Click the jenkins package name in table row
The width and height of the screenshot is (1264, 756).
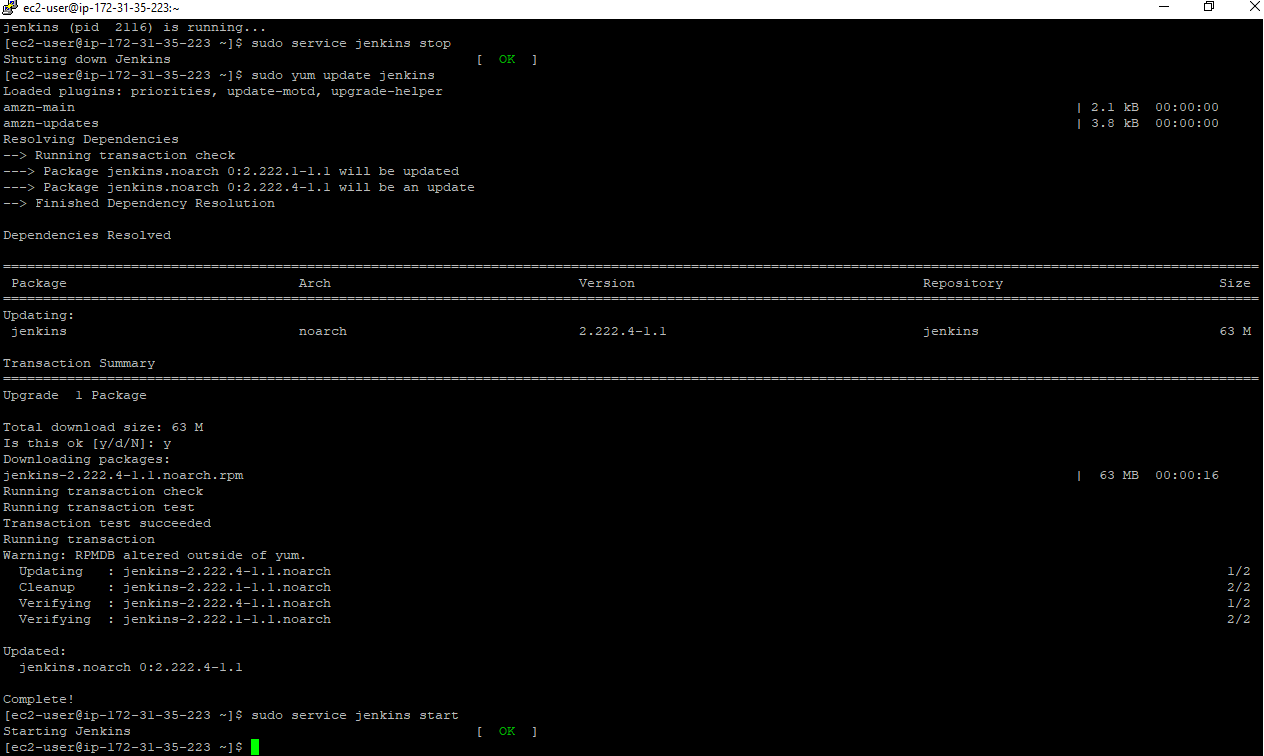click(x=39, y=332)
